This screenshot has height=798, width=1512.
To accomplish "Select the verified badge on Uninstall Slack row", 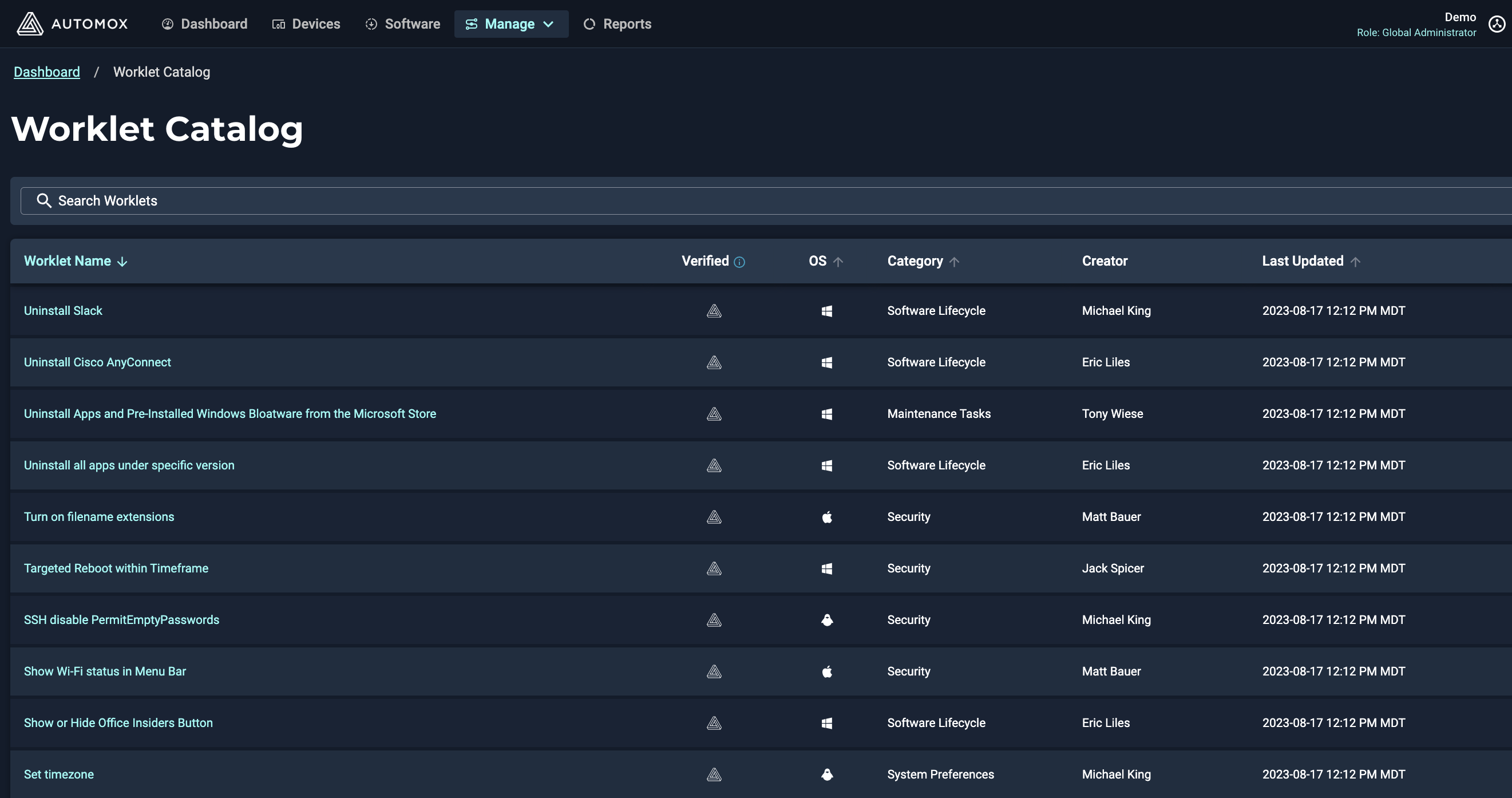I will (713, 311).
